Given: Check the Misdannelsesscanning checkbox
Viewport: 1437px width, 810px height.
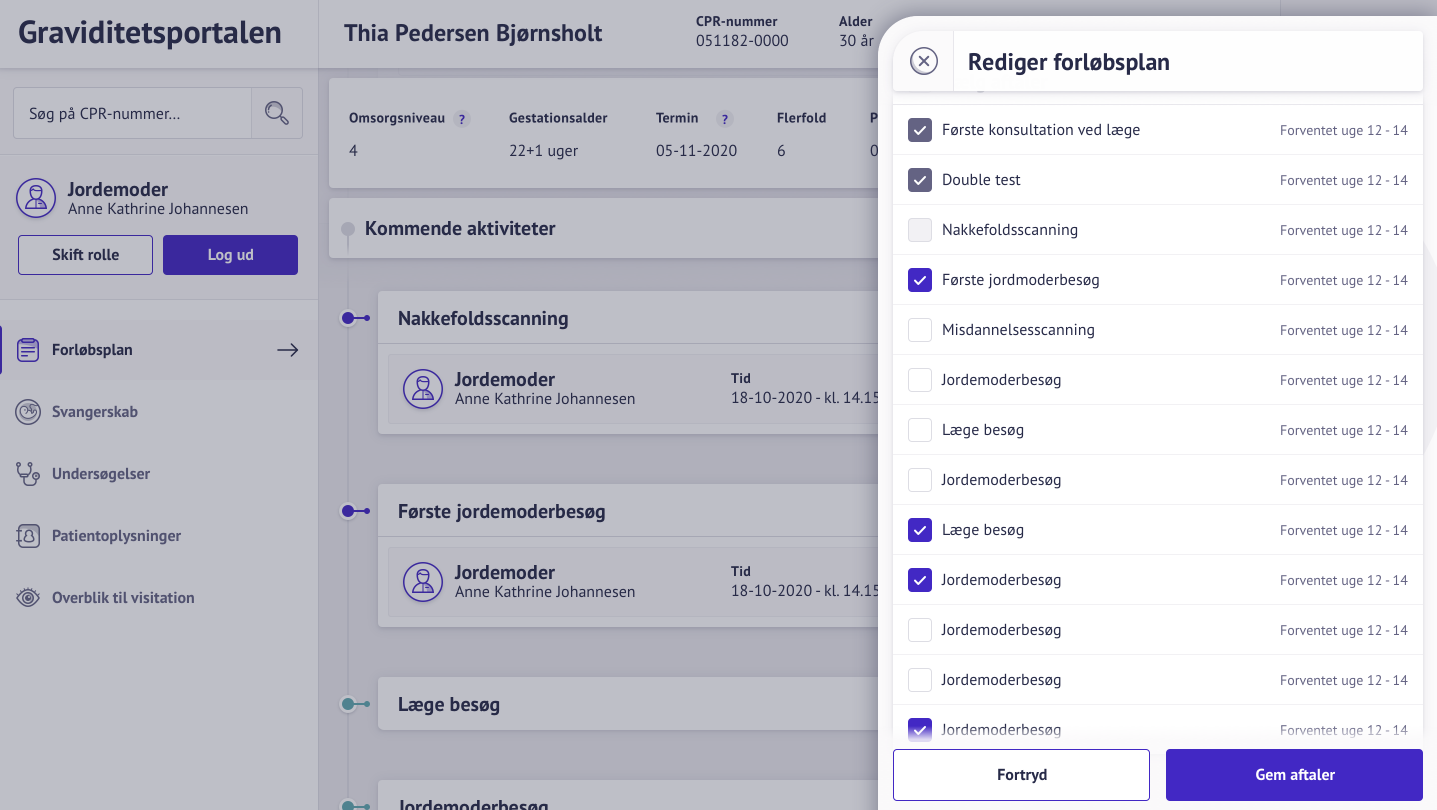Looking at the screenshot, I should [x=920, y=330].
